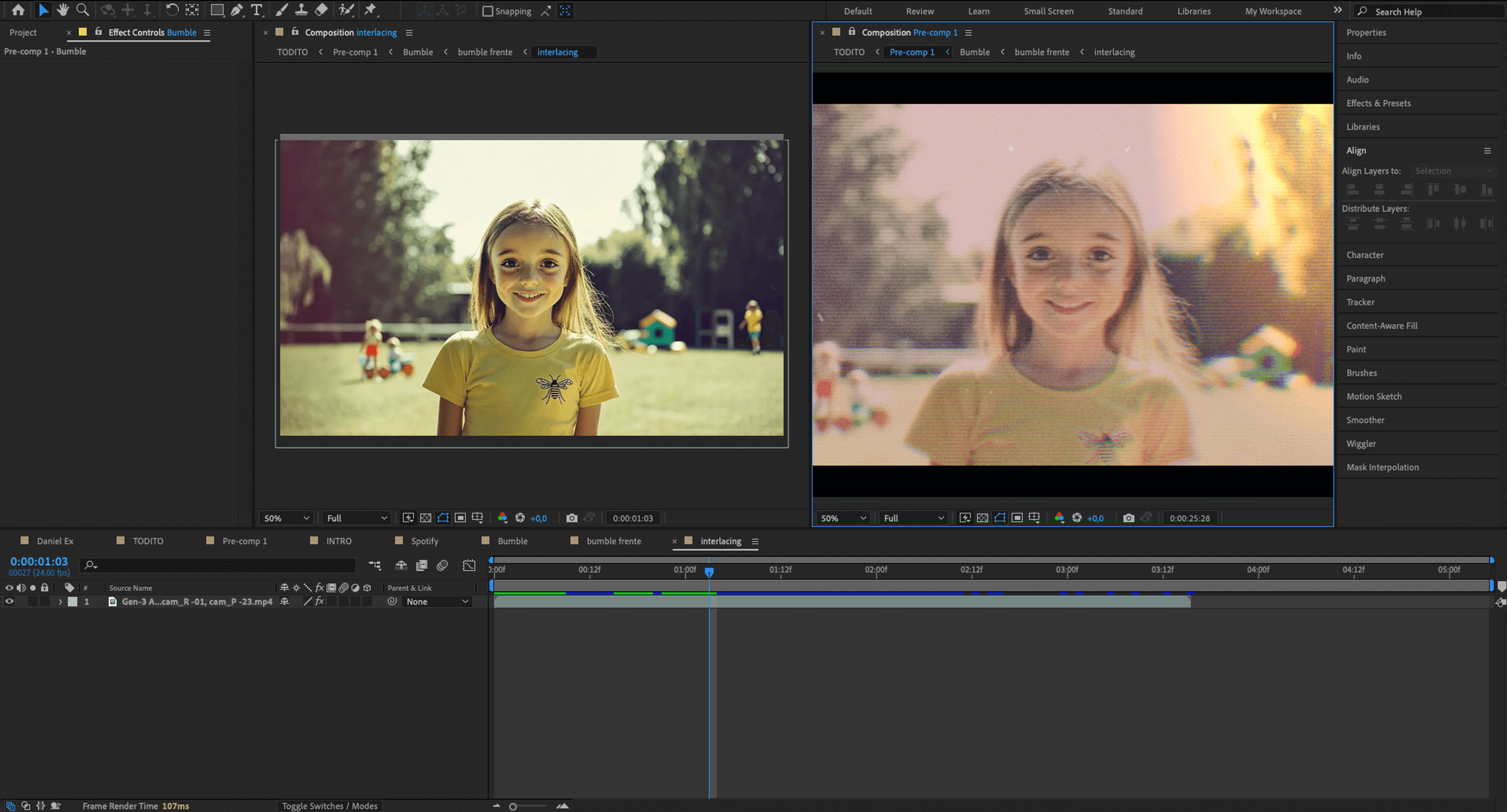Click the current time indicator marker

709,572
